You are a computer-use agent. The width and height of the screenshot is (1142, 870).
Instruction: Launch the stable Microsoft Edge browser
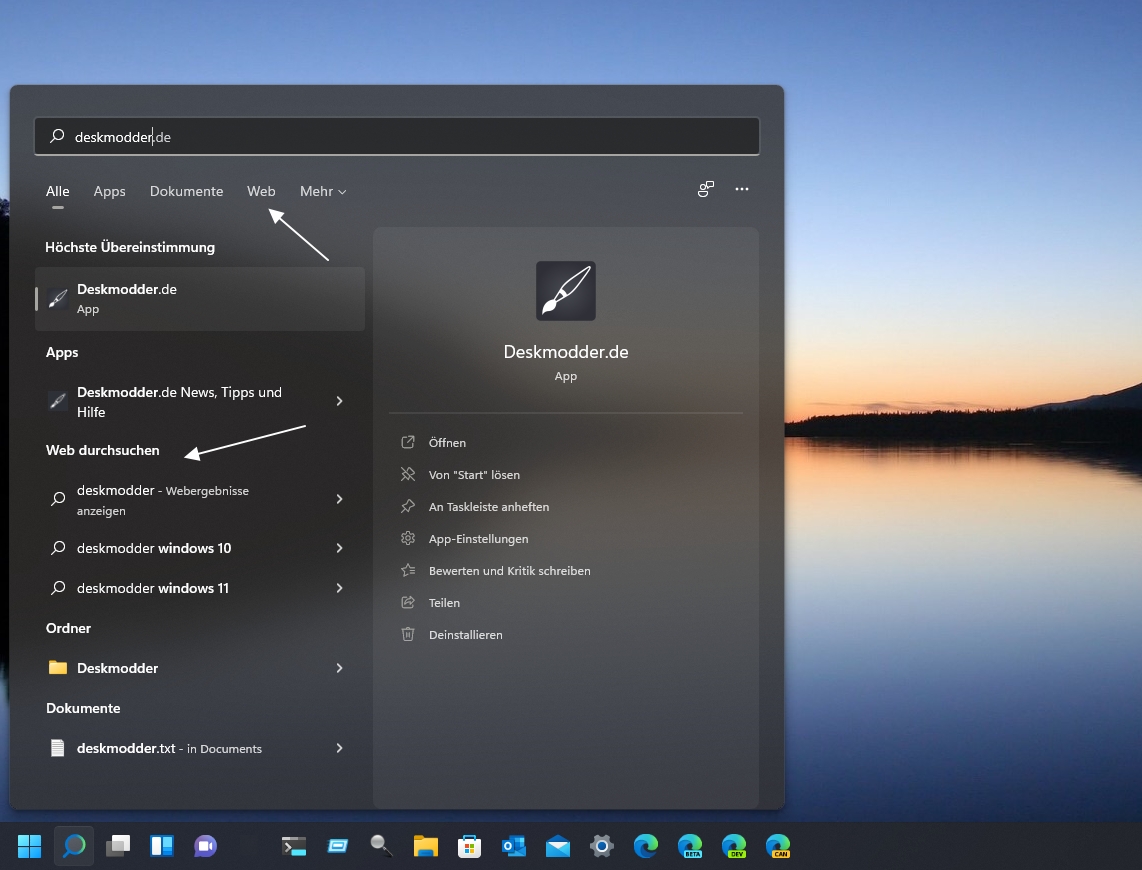pos(646,846)
